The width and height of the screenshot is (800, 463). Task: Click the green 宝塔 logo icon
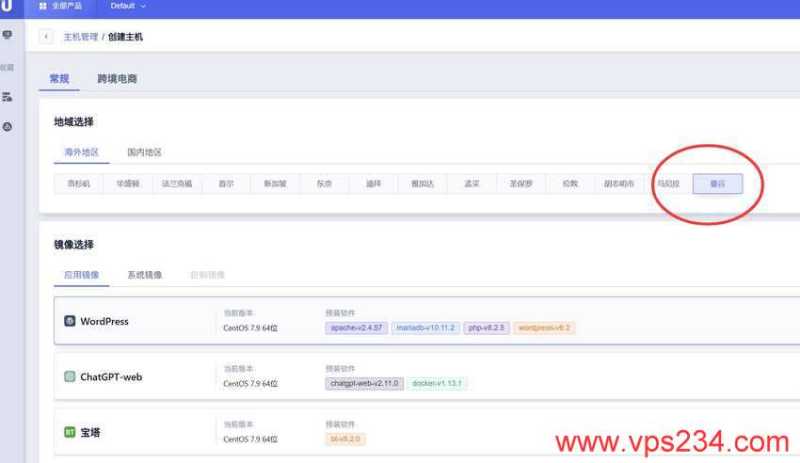(x=70, y=432)
